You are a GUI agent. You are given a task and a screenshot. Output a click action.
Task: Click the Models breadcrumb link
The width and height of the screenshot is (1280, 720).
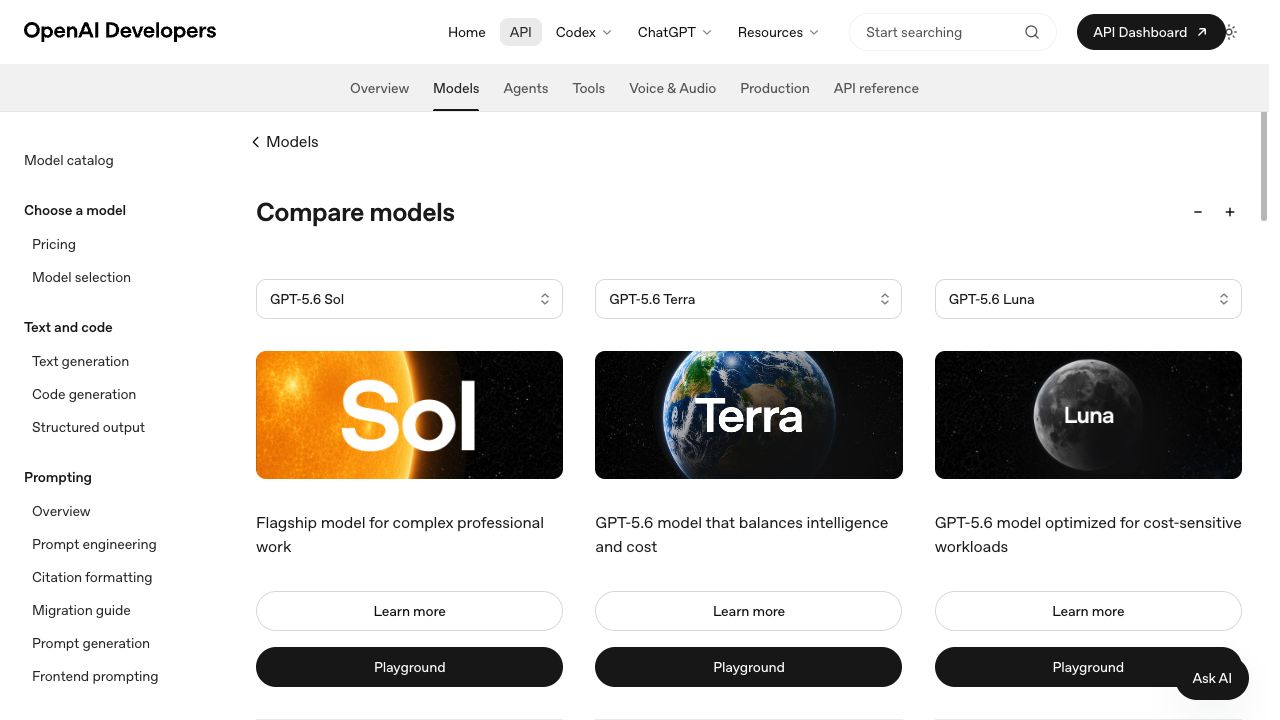pos(292,142)
